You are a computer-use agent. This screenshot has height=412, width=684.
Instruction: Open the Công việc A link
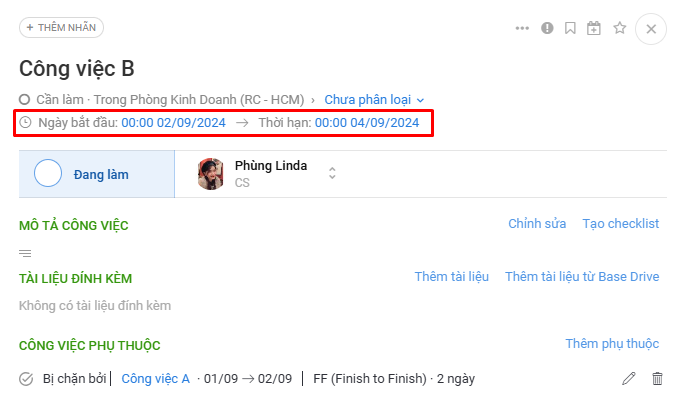155,378
